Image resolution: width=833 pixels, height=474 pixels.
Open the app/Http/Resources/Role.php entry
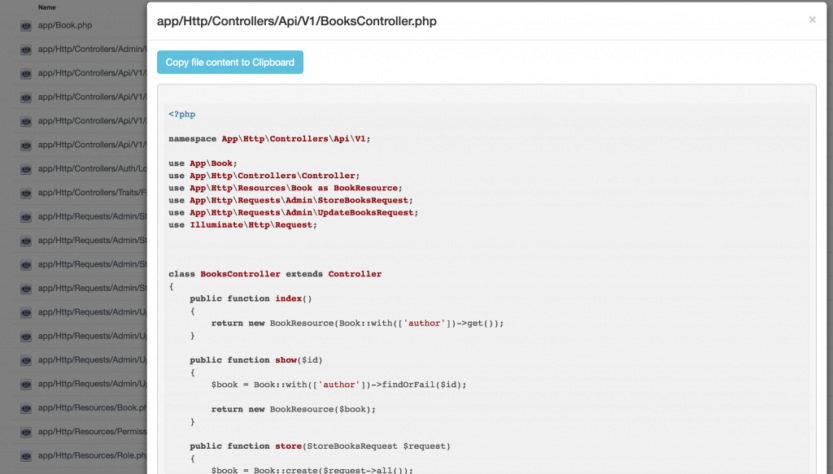tap(92, 455)
